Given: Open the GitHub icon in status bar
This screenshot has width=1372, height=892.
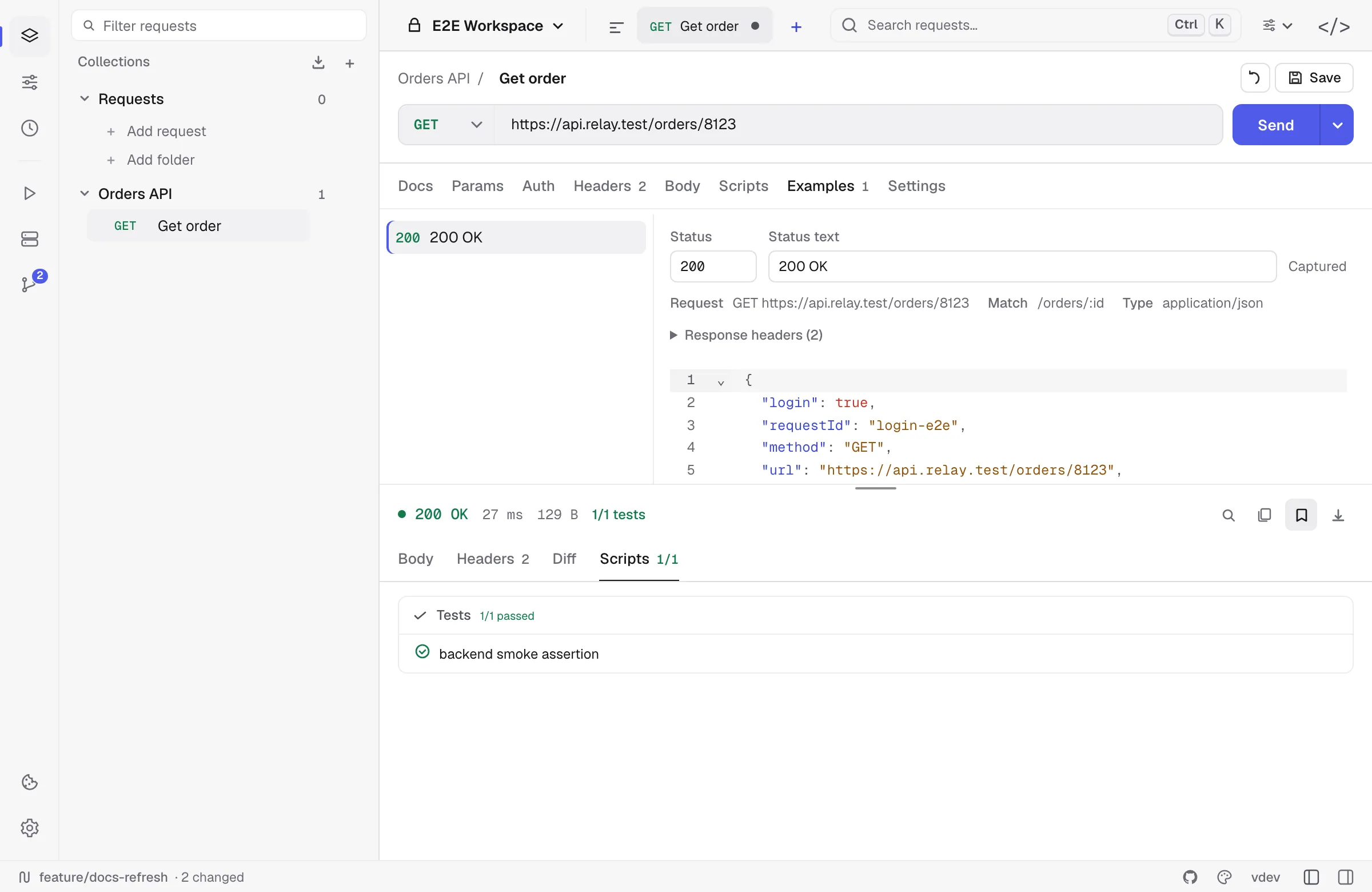Looking at the screenshot, I should point(1190,877).
